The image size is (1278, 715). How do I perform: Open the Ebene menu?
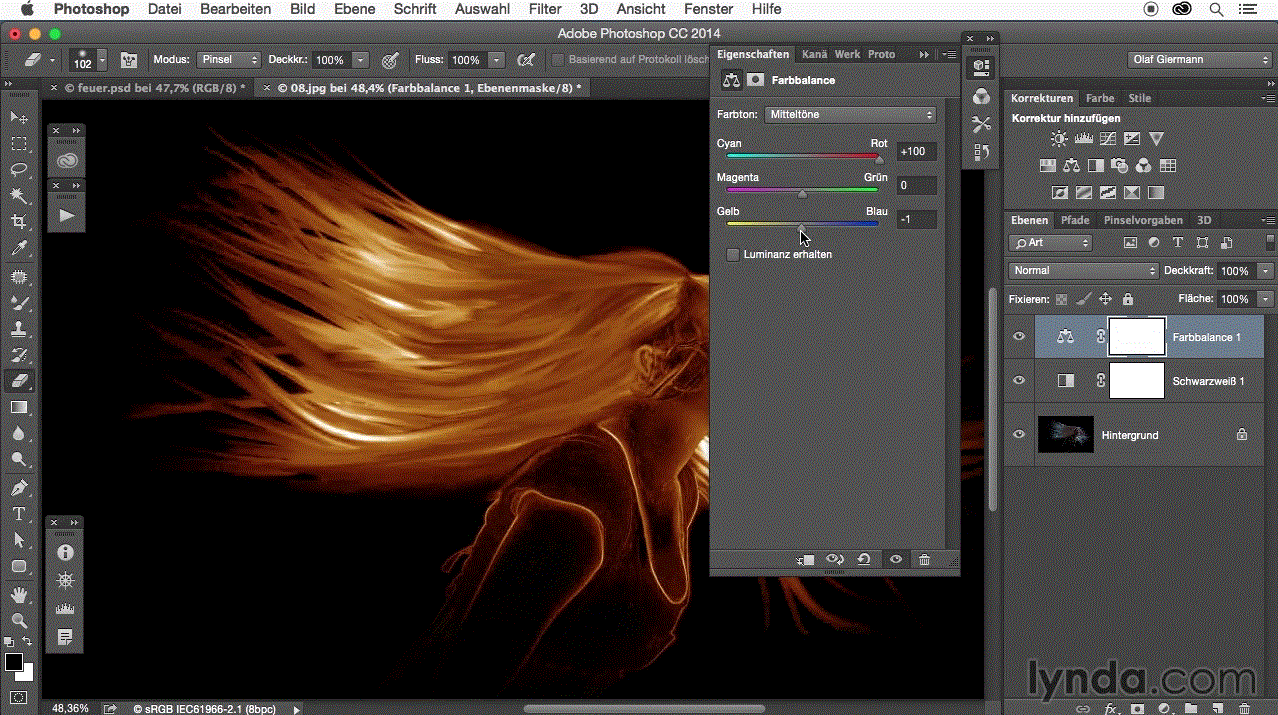(x=354, y=9)
